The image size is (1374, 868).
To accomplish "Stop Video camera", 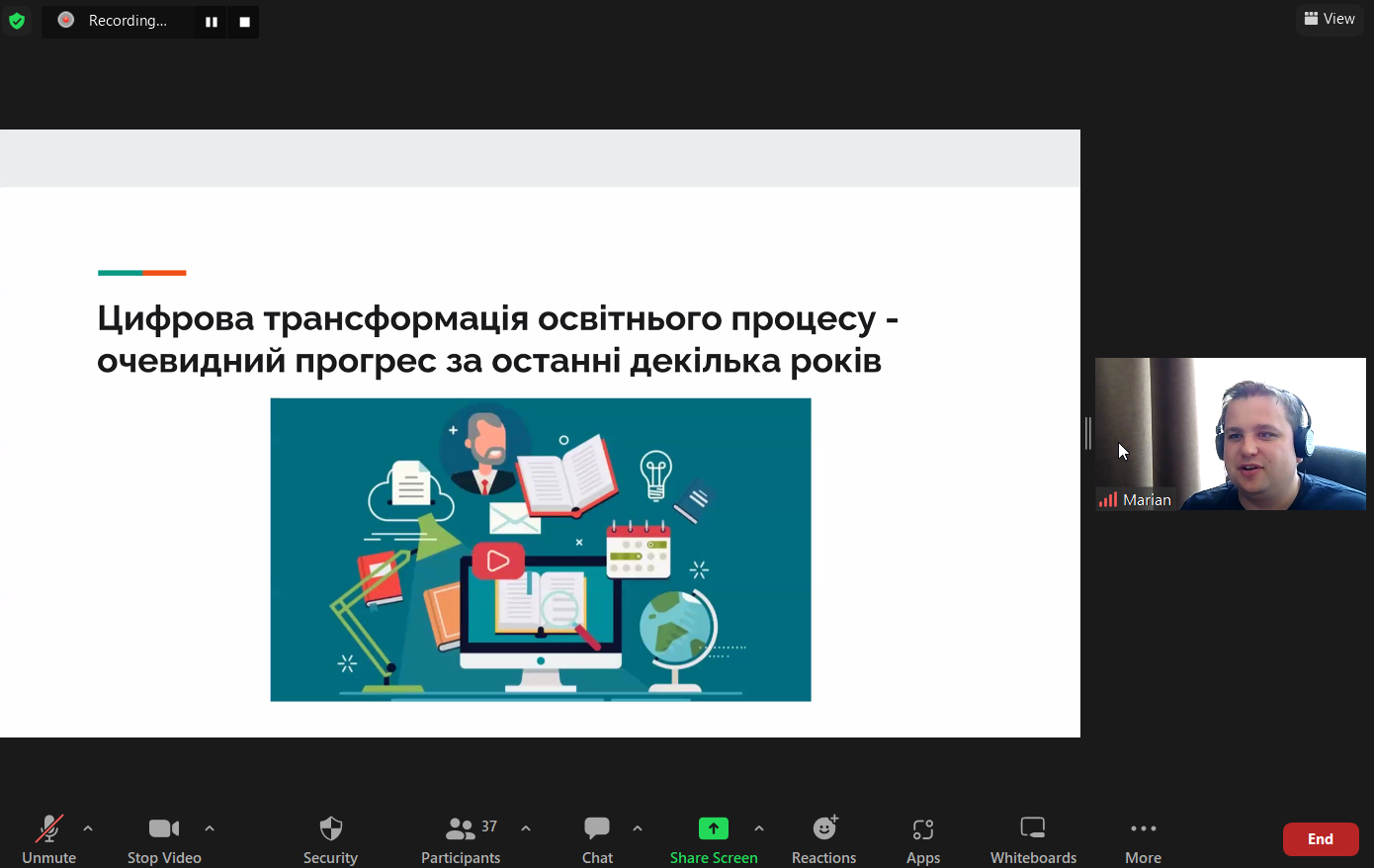I will [x=164, y=838].
